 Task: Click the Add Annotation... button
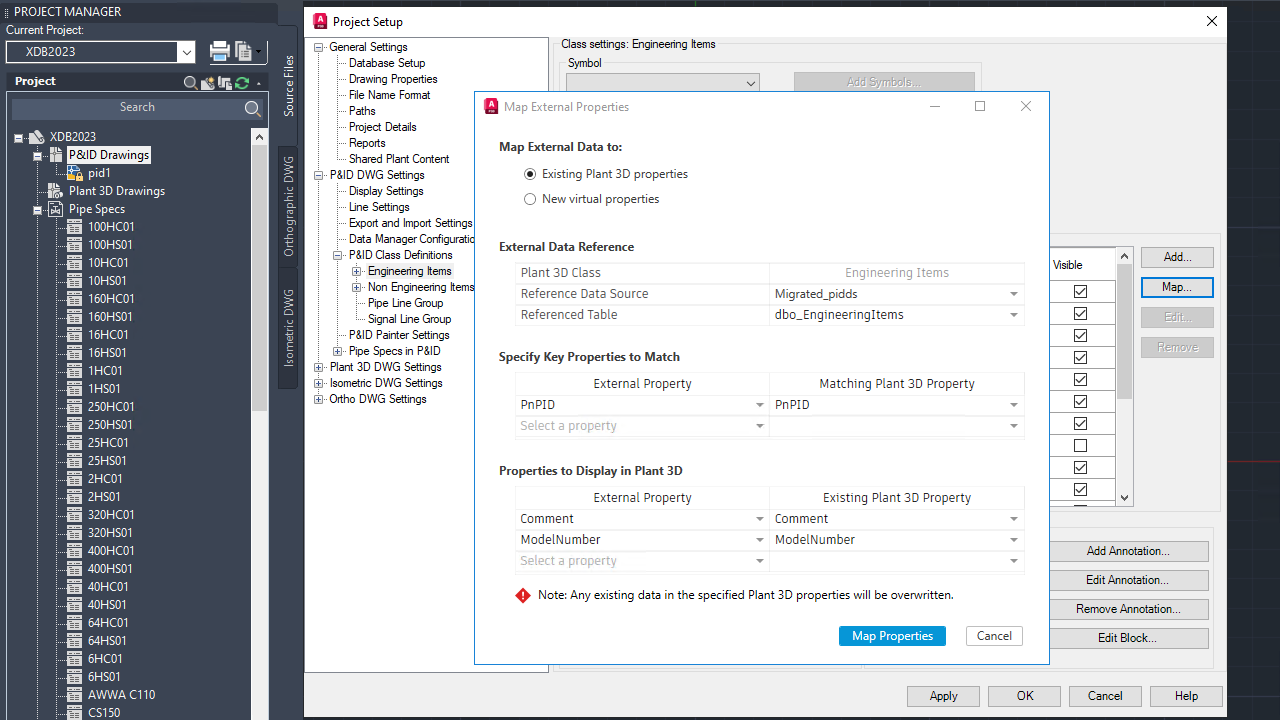tap(1128, 551)
